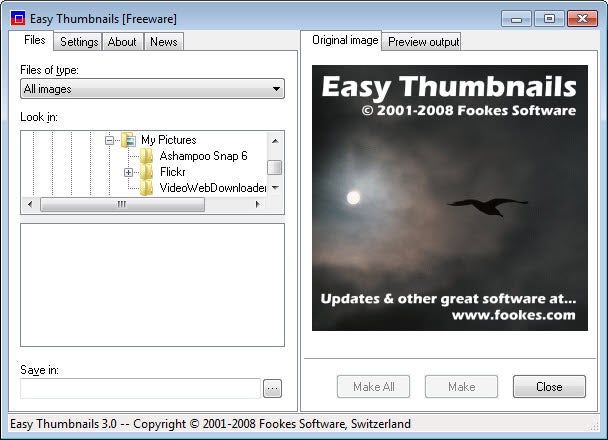
Task: Click the Look in label
Action: click(x=39, y=117)
